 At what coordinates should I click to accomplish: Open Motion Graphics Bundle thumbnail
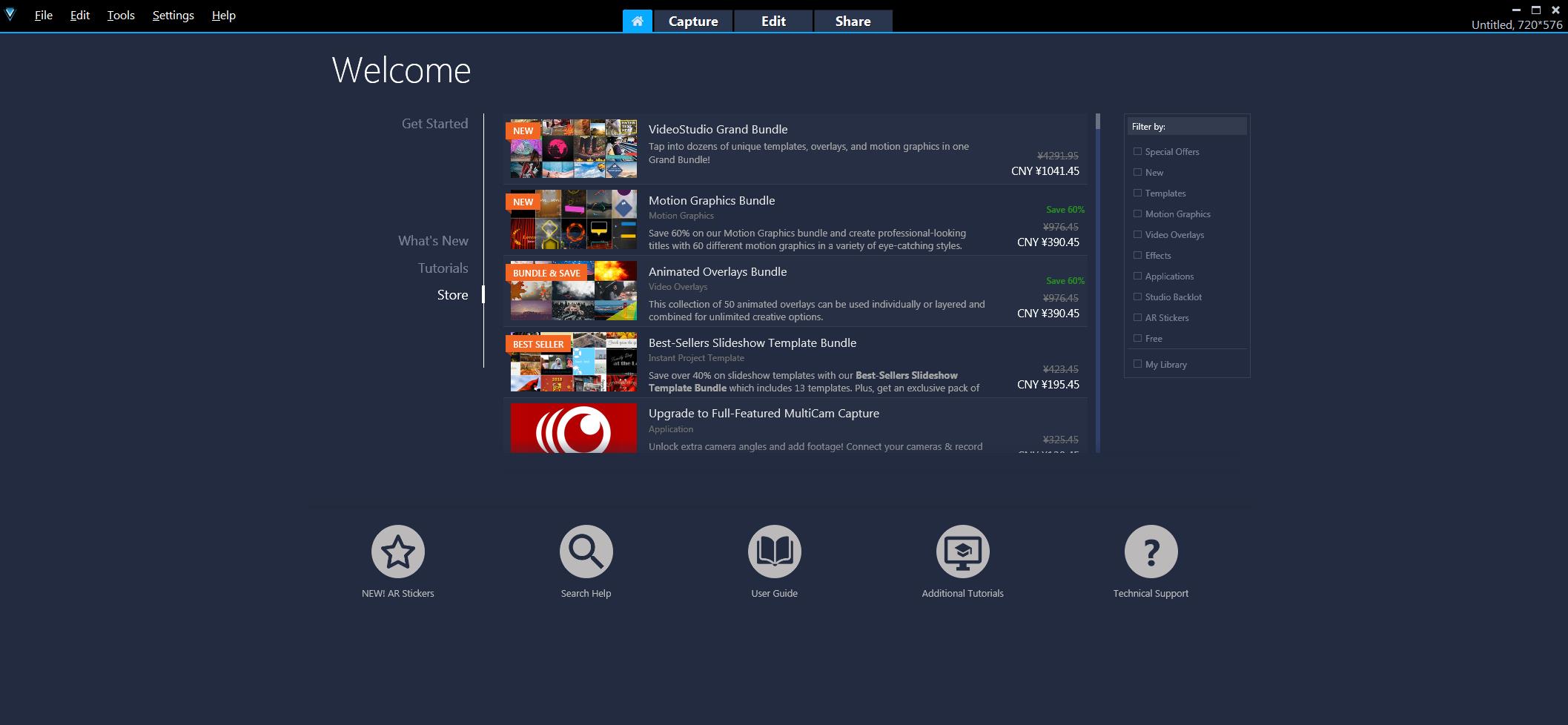573,219
